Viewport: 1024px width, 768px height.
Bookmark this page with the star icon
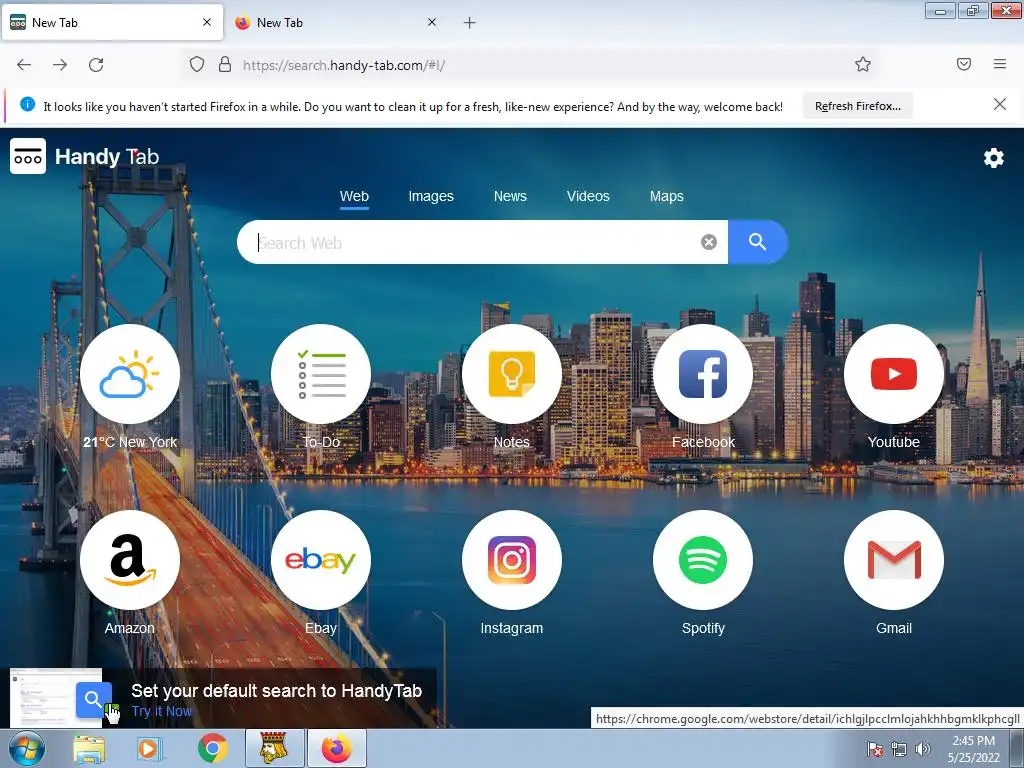[863, 64]
